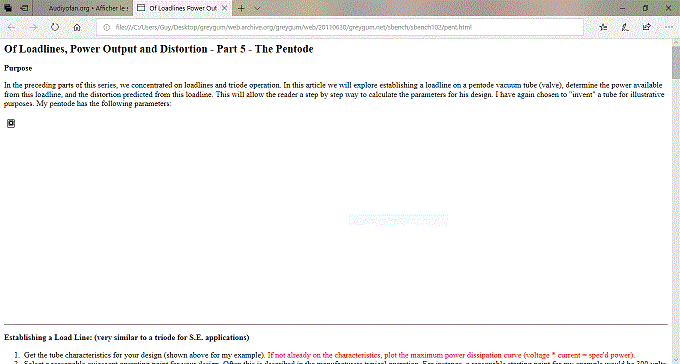The image size is (680, 364).
Task: Show the set-aside tabs icon
Action: [8, 8]
